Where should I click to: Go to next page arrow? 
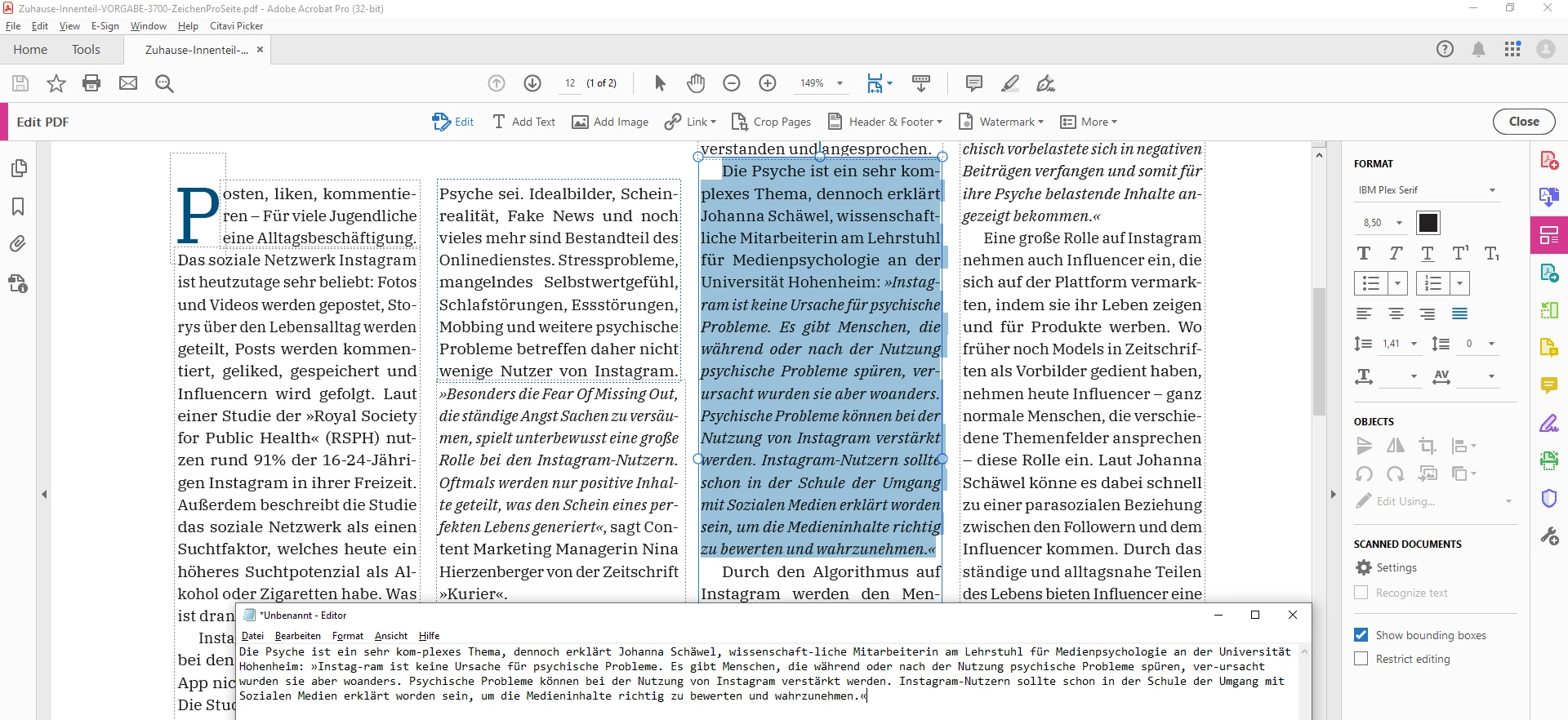click(532, 83)
